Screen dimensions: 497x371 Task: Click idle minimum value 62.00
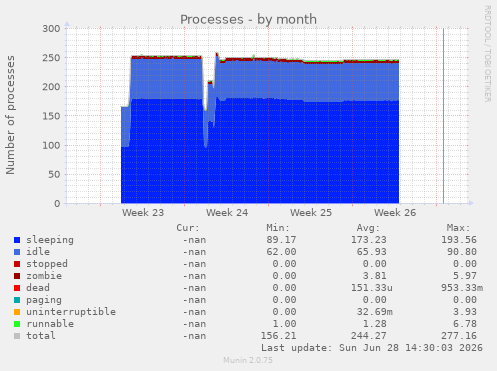(281, 252)
